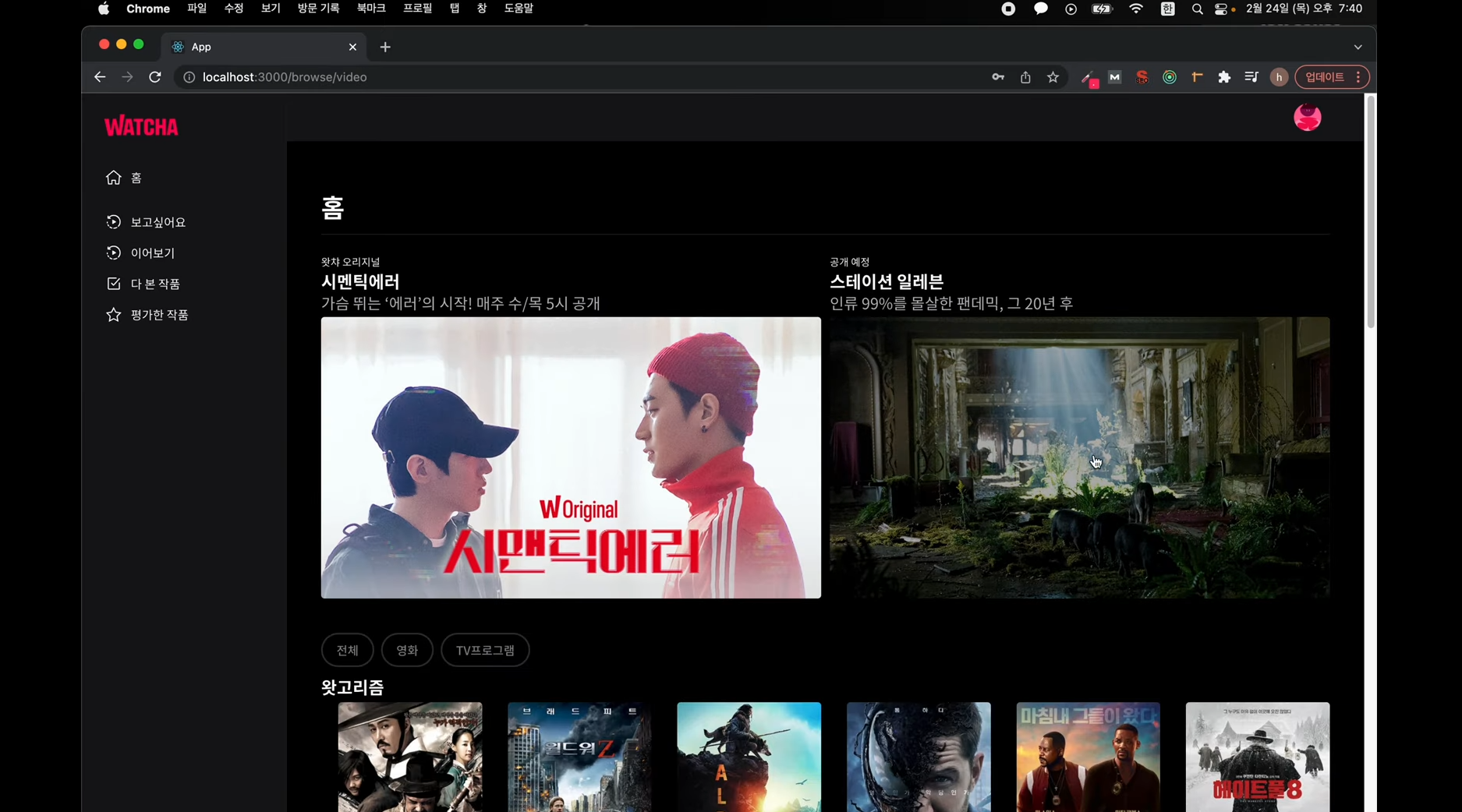The image size is (1462, 812).
Task: Click the green circle extension icon
Action: pyautogui.click(x=1170, y=77)
